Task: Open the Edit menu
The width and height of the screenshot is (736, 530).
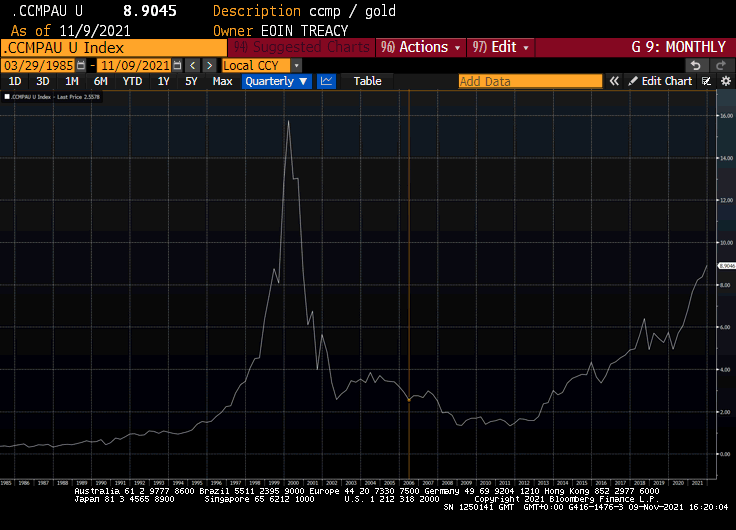Action: point(502,47)
